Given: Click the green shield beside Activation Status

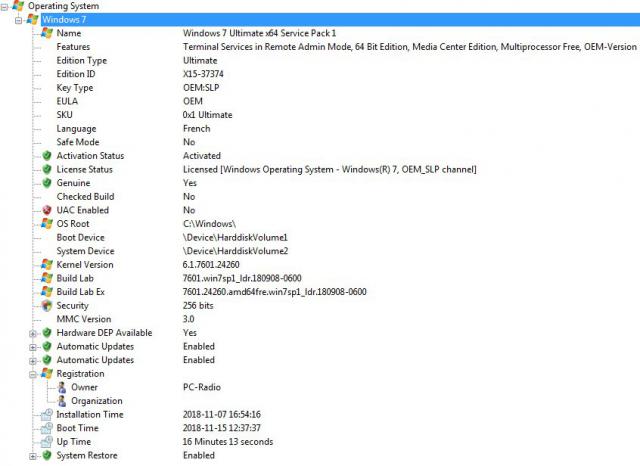Looking at the screenshot, I should click(47, 155).
